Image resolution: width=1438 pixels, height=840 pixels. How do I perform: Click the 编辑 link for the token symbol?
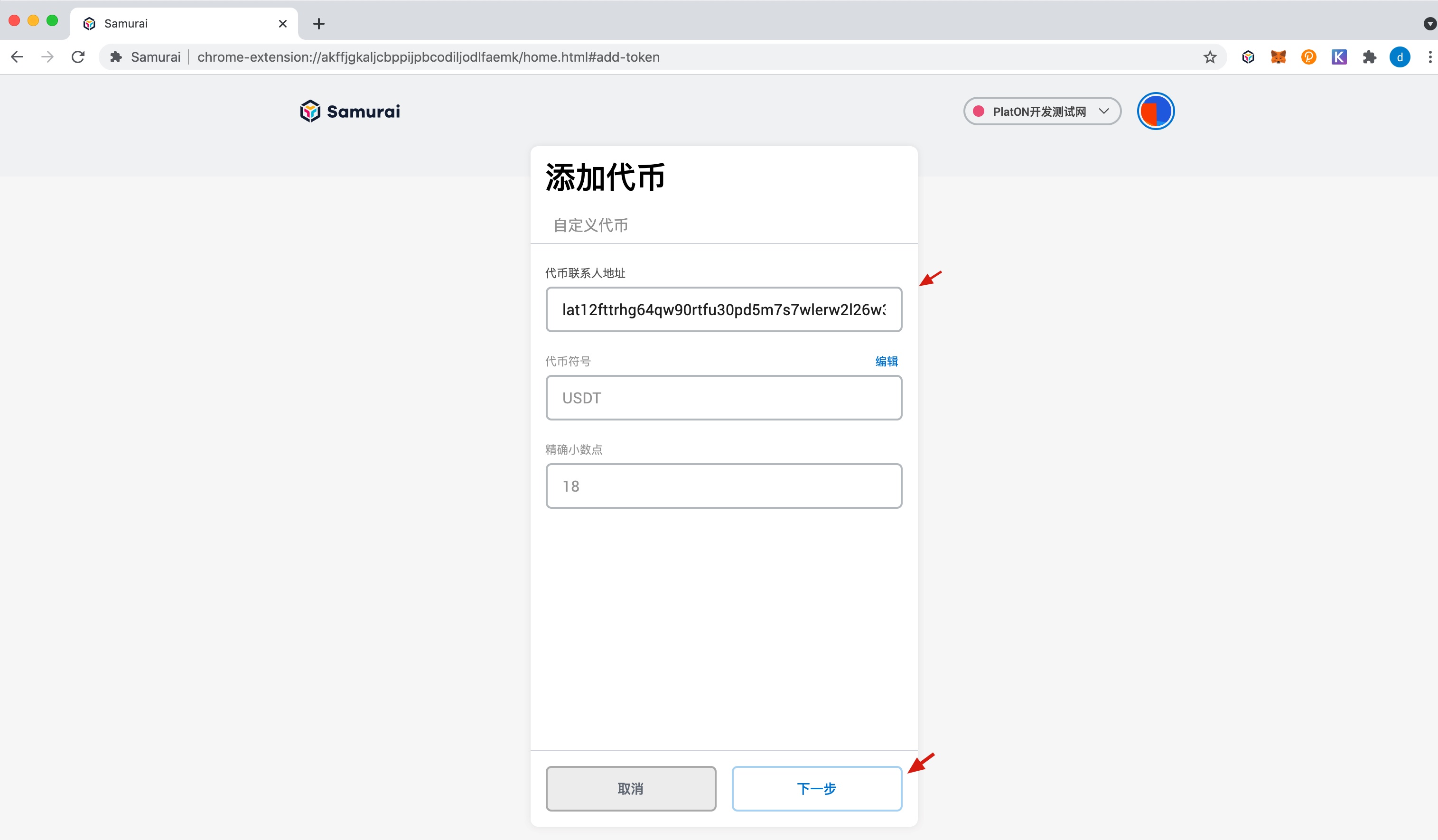click(x=886, y=361)
